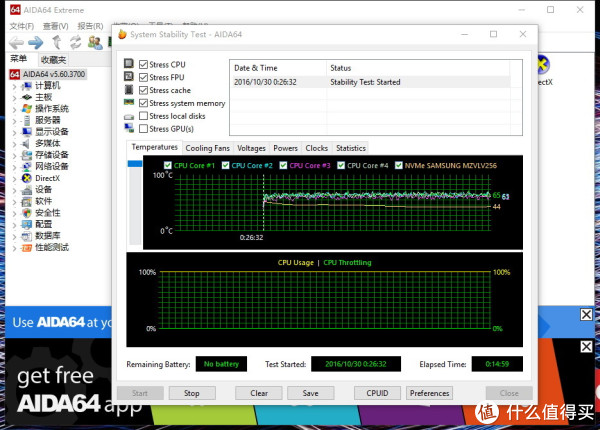Click the up-level arrow in toolbar
This screenshot has height=430, width=600.
tap(56, 42)
